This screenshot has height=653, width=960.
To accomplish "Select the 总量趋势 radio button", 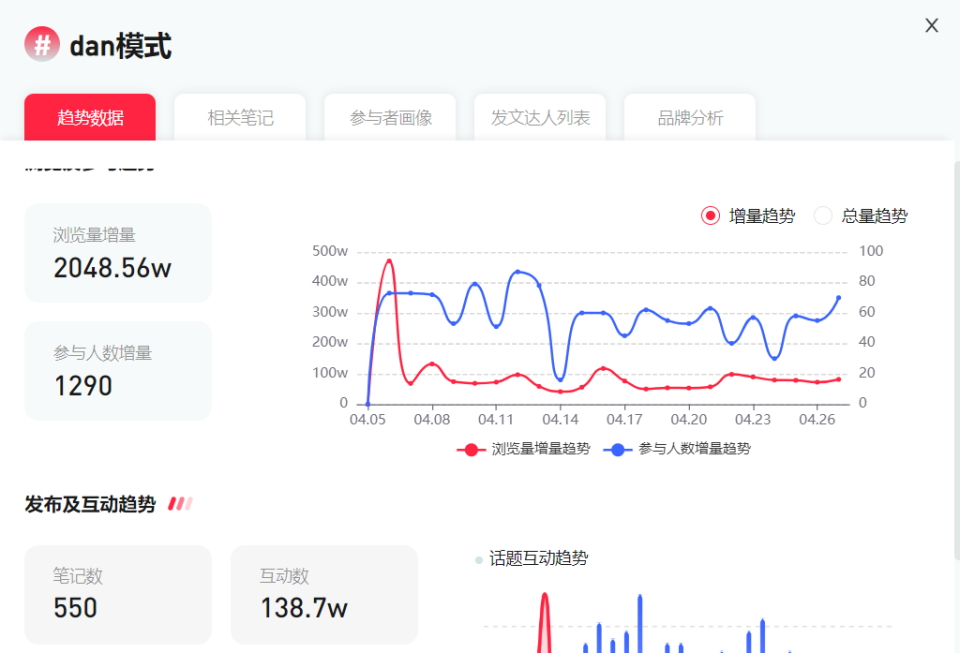I will (x=823, y=215).
